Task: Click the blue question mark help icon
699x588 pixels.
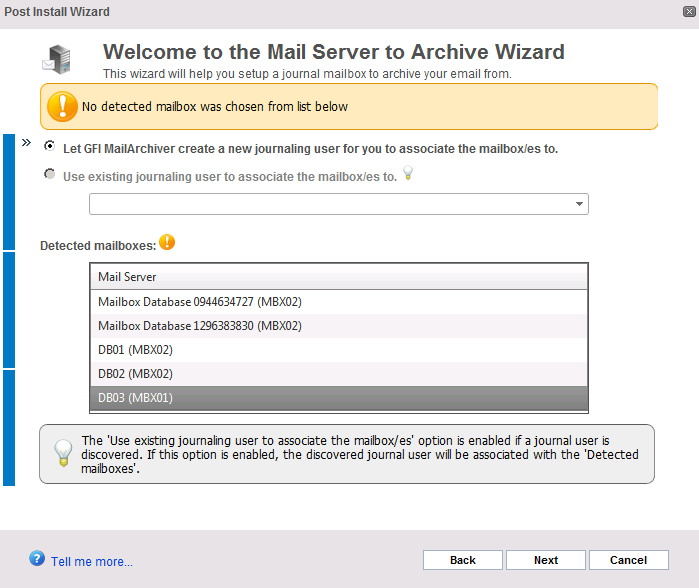Action: [x=37, y=558]
